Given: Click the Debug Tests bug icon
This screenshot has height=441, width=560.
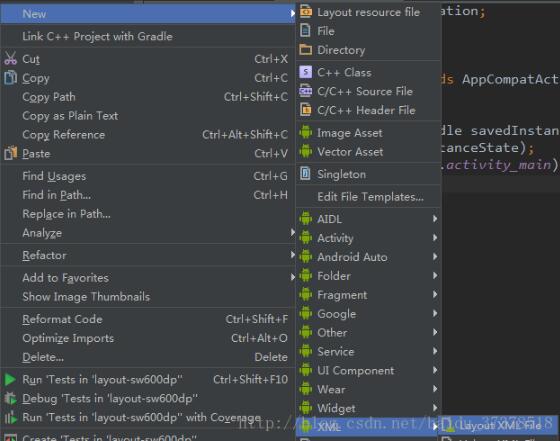Looking at the screenshot, I should point(10,398).
